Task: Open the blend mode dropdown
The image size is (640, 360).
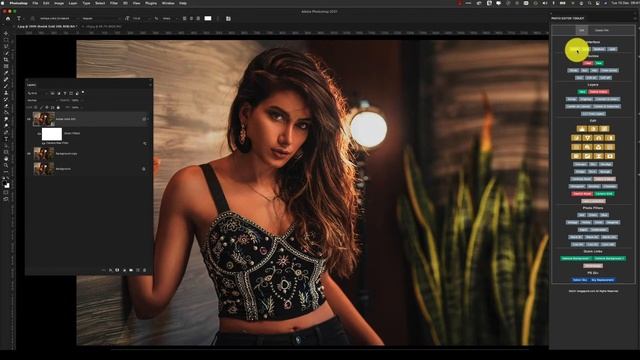Action: click(42, 100)
